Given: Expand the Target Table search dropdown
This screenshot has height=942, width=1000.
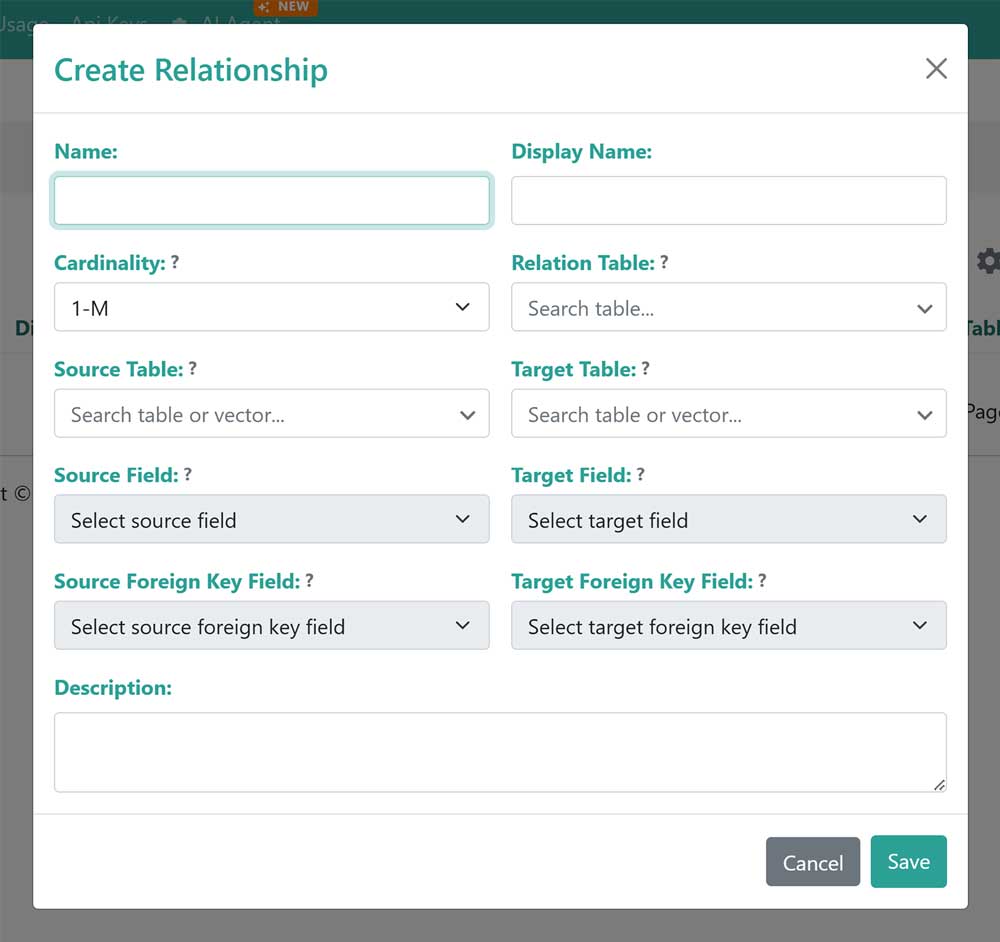Looking at the screenshot, I should tap(728, 413).
